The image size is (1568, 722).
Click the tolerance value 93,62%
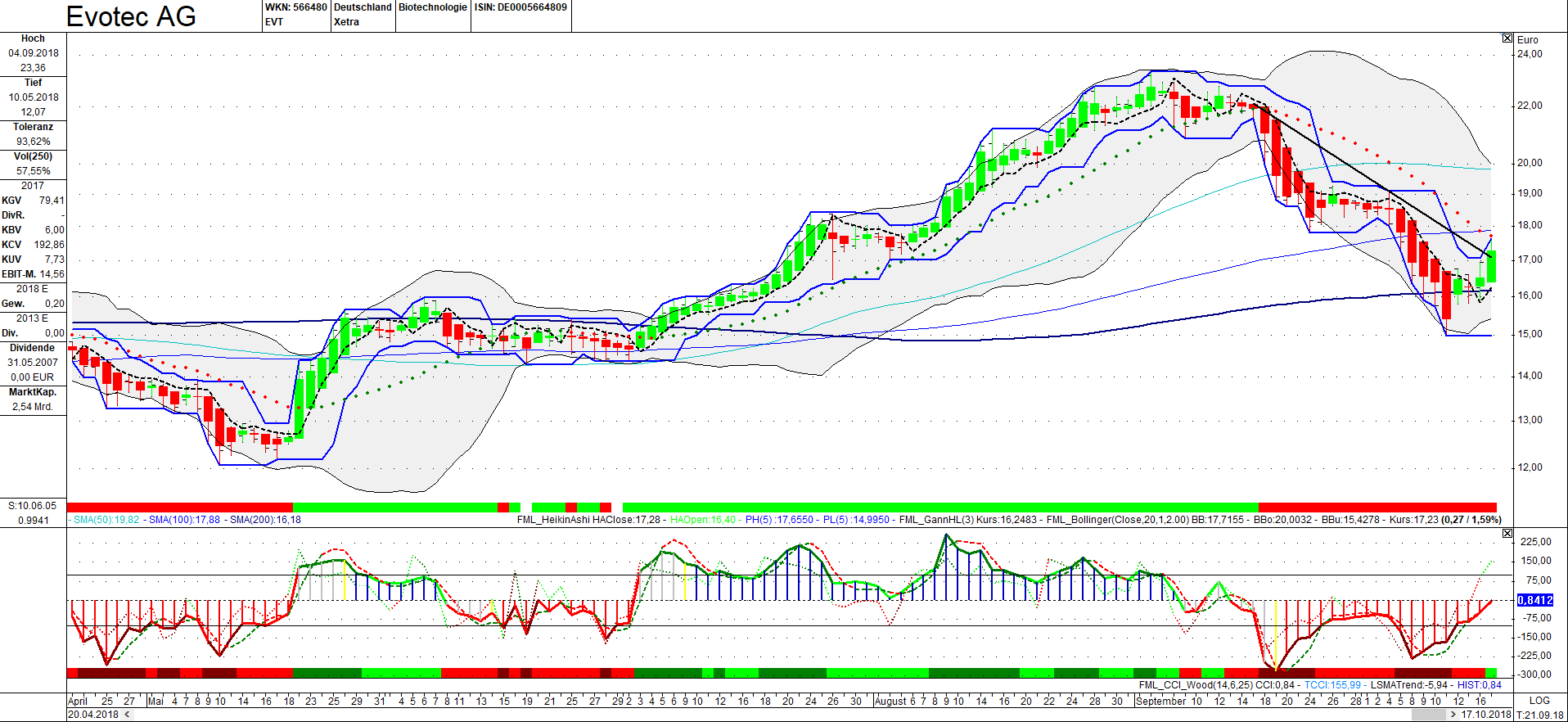click(x=34, y=142)
